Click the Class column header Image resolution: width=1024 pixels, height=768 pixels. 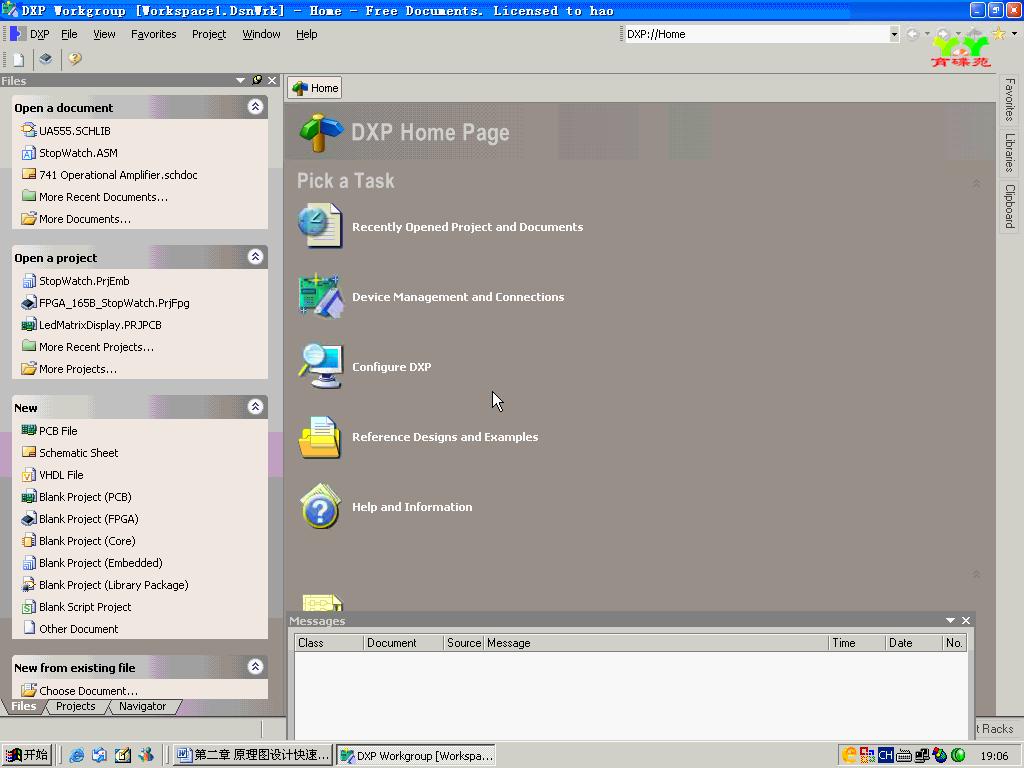[x=328, y=643]
